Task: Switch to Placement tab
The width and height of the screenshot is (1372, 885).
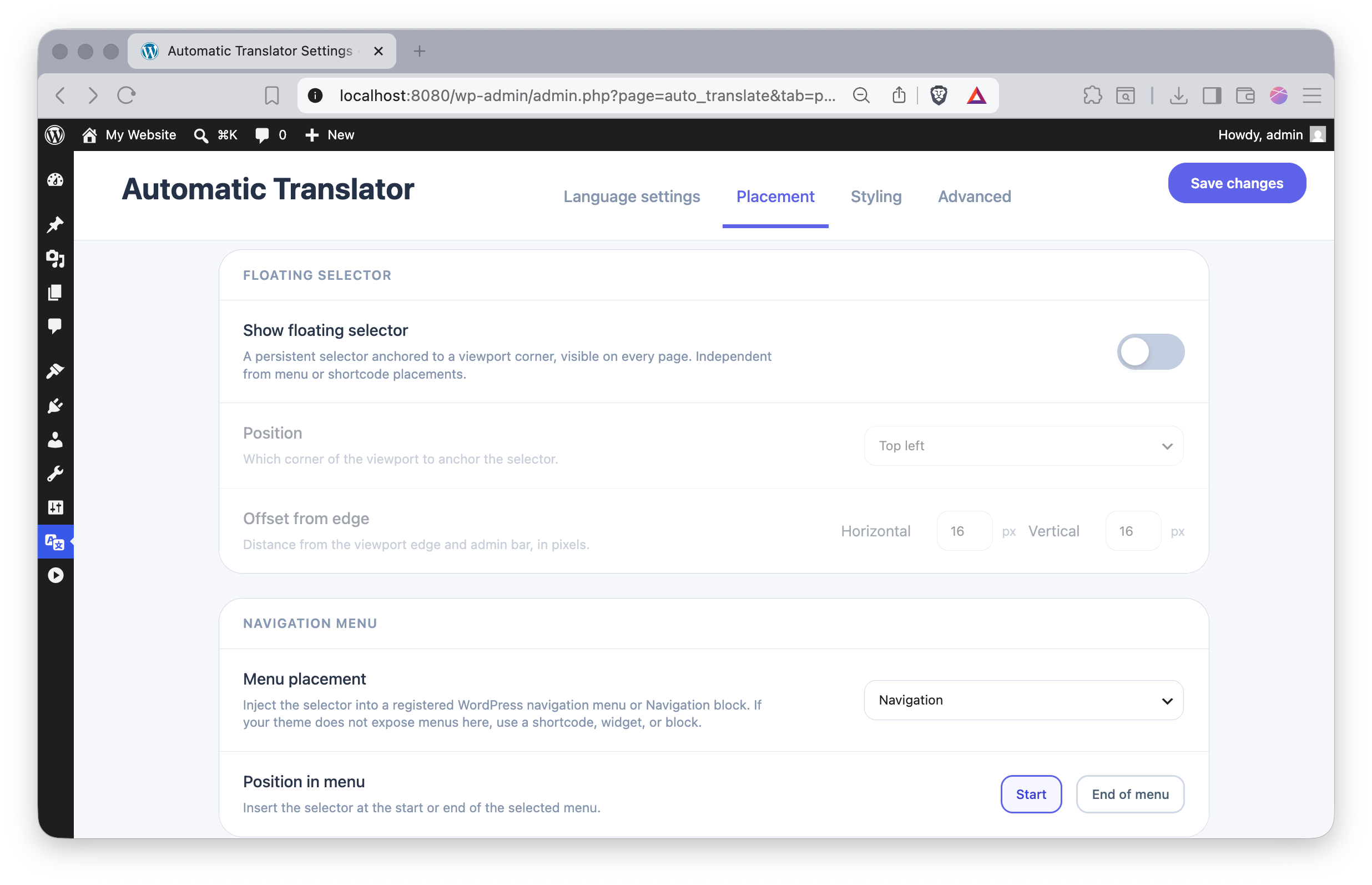Action: click(775, 197)
